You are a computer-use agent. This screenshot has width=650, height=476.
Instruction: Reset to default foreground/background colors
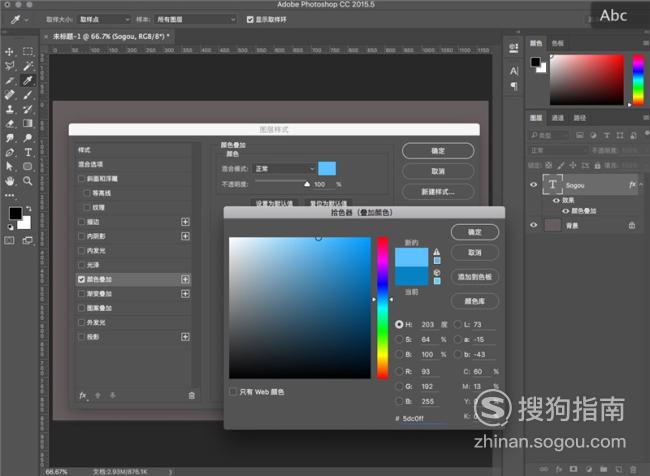(10, 227)
